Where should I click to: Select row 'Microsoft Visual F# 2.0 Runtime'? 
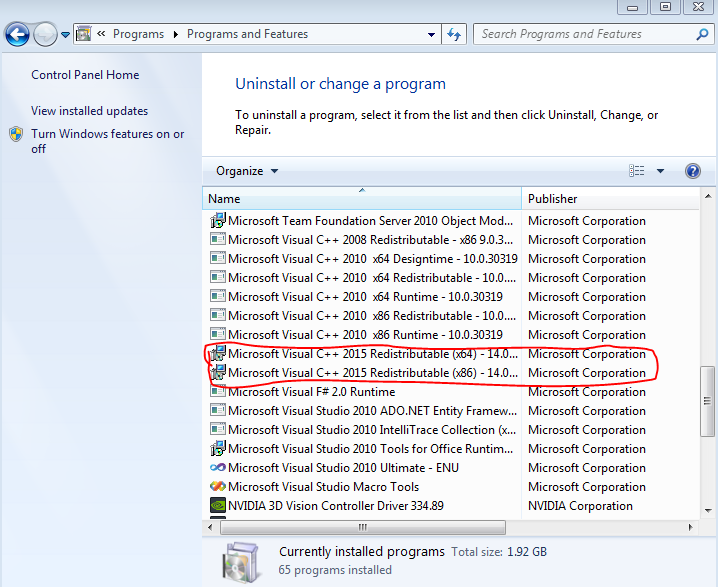pyautogui.click(x=451, y=392)
